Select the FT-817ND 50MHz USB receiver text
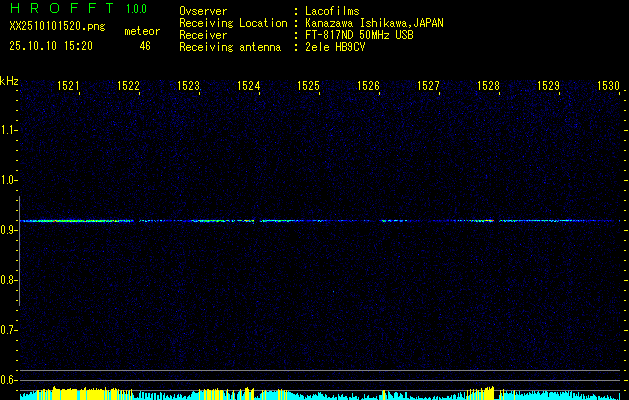The image size is (629, 400). point(359,35)
